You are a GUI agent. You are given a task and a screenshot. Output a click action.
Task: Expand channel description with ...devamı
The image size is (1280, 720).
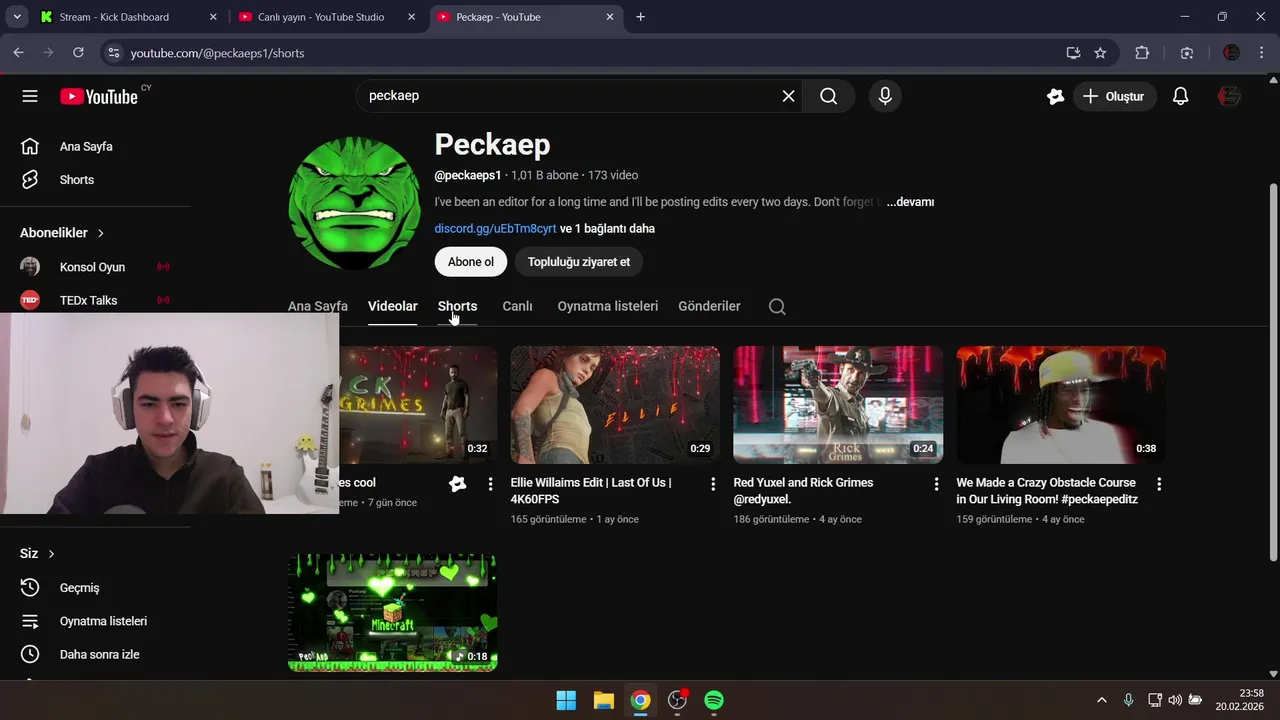point(910,202)
